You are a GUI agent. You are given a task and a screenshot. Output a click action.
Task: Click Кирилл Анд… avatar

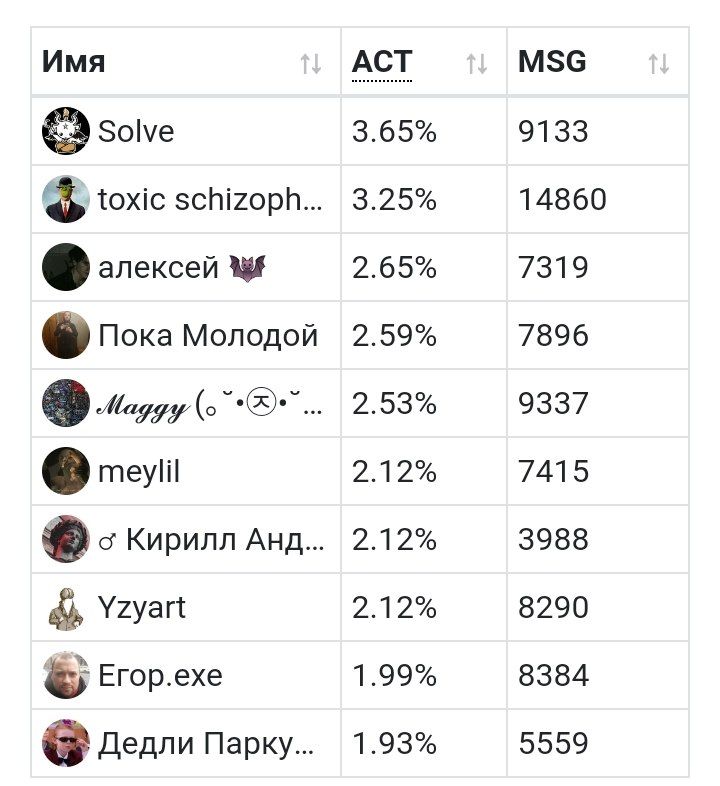point(66,539)
